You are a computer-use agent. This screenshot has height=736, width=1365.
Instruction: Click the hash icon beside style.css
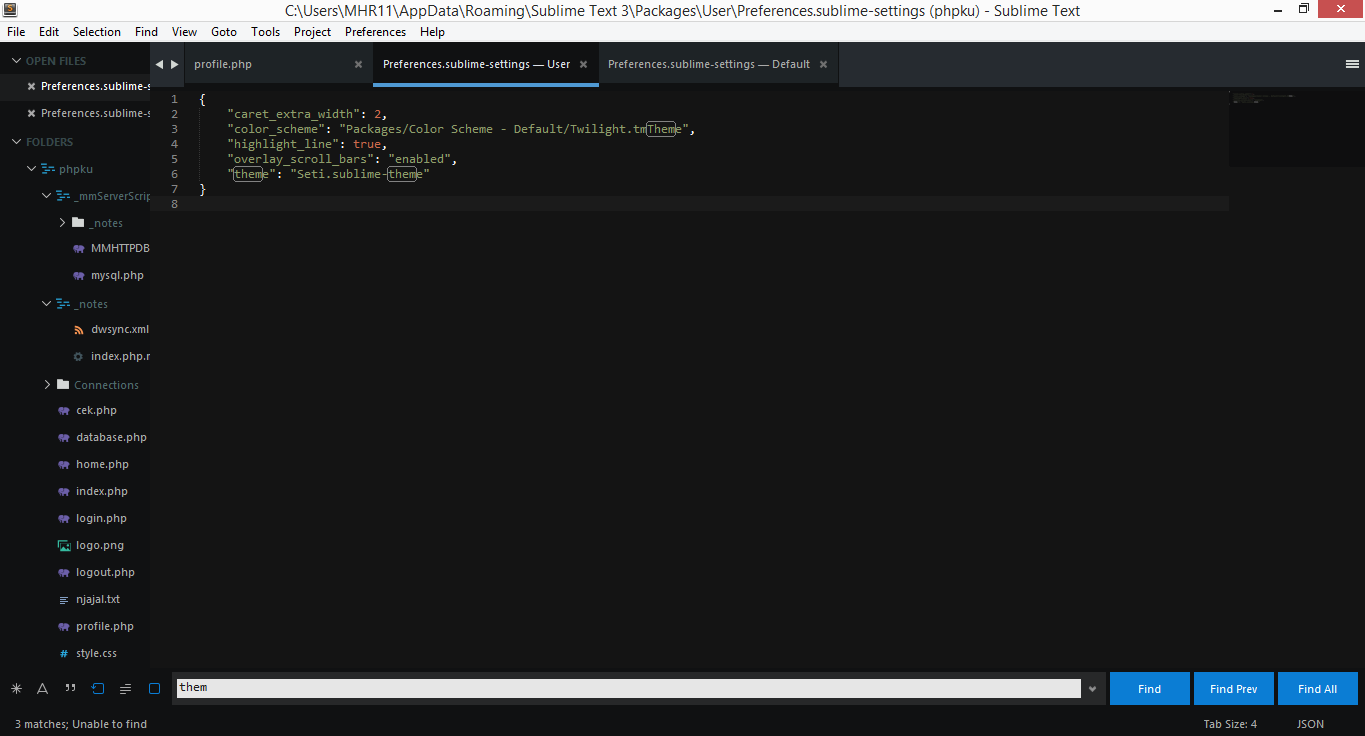coord(64,653)
